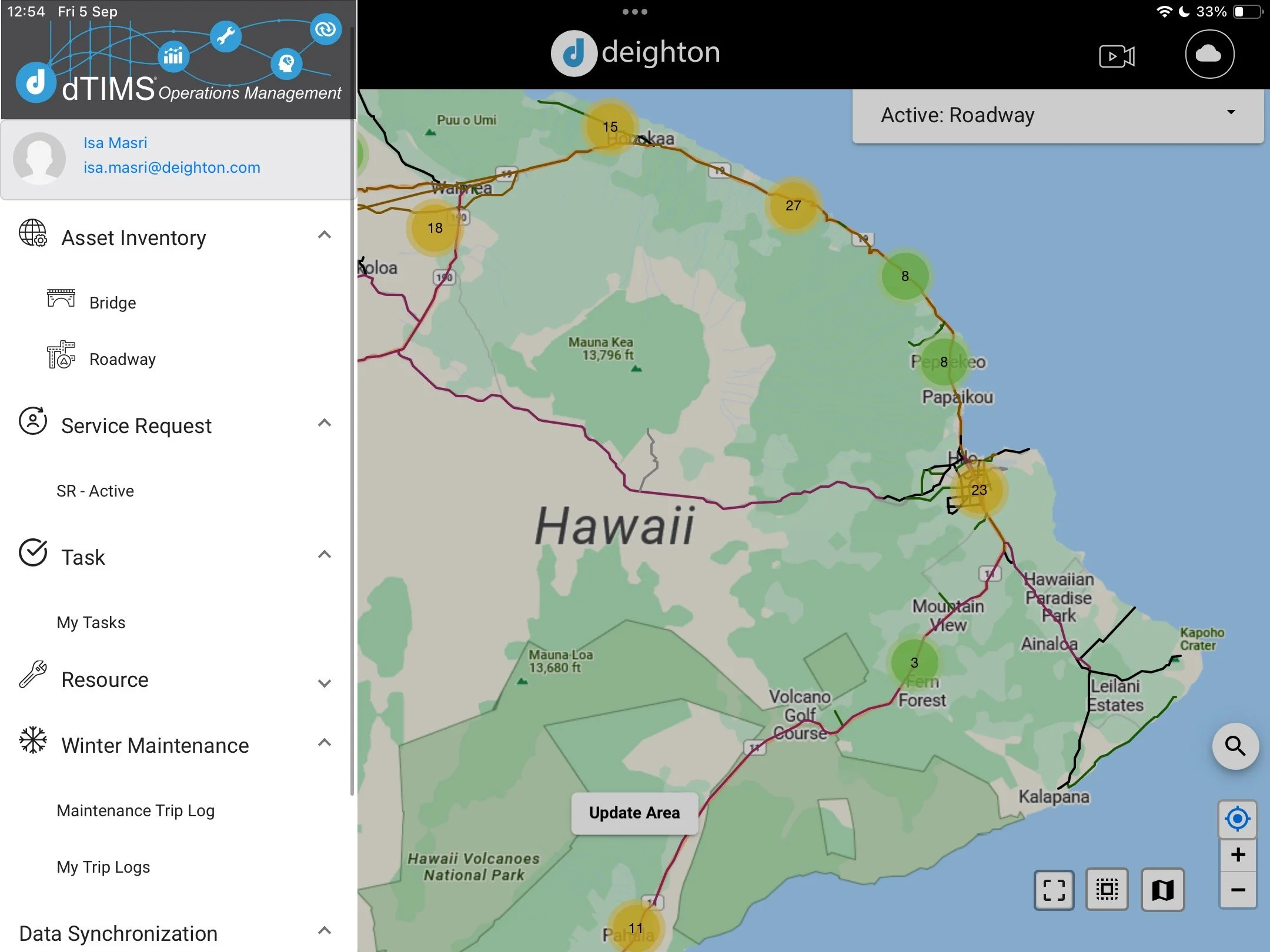
Task: Click the cluster marker labeled 27
Action: click(x=793, y=206)
